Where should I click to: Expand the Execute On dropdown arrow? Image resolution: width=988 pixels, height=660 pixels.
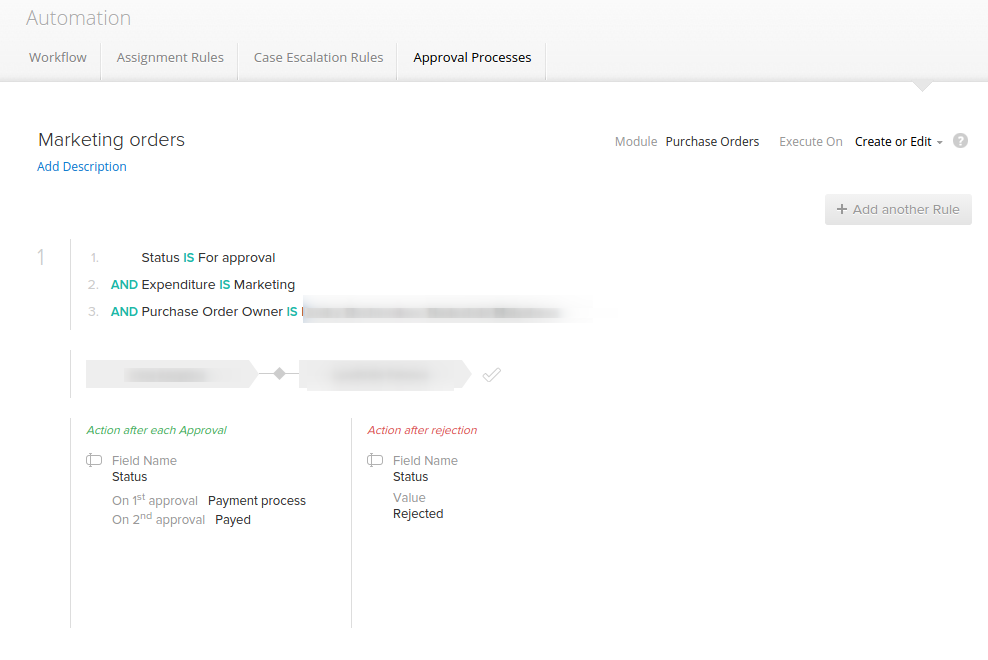tap(939, 142)
